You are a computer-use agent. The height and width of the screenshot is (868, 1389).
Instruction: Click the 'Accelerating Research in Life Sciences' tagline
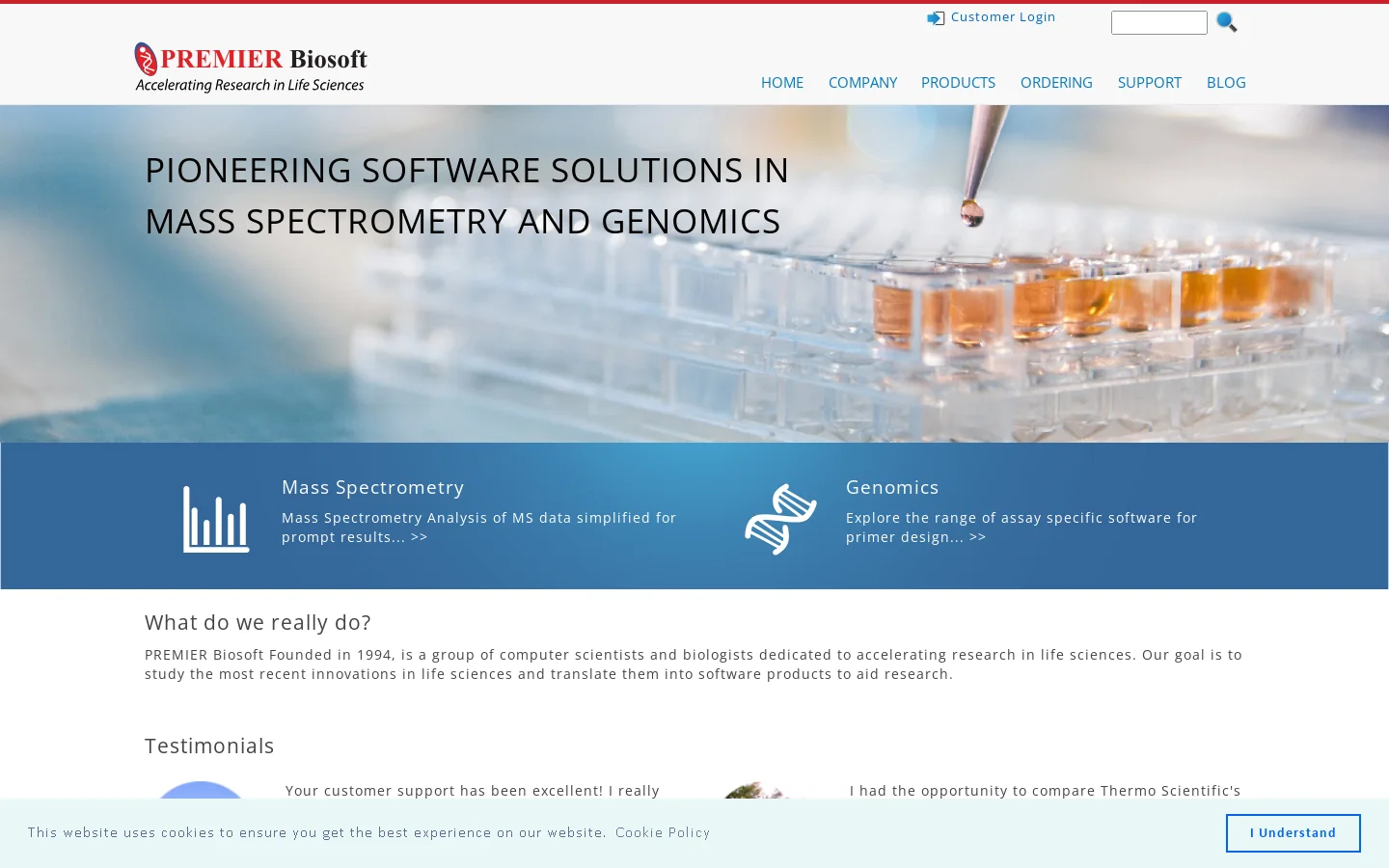(250, 85)
